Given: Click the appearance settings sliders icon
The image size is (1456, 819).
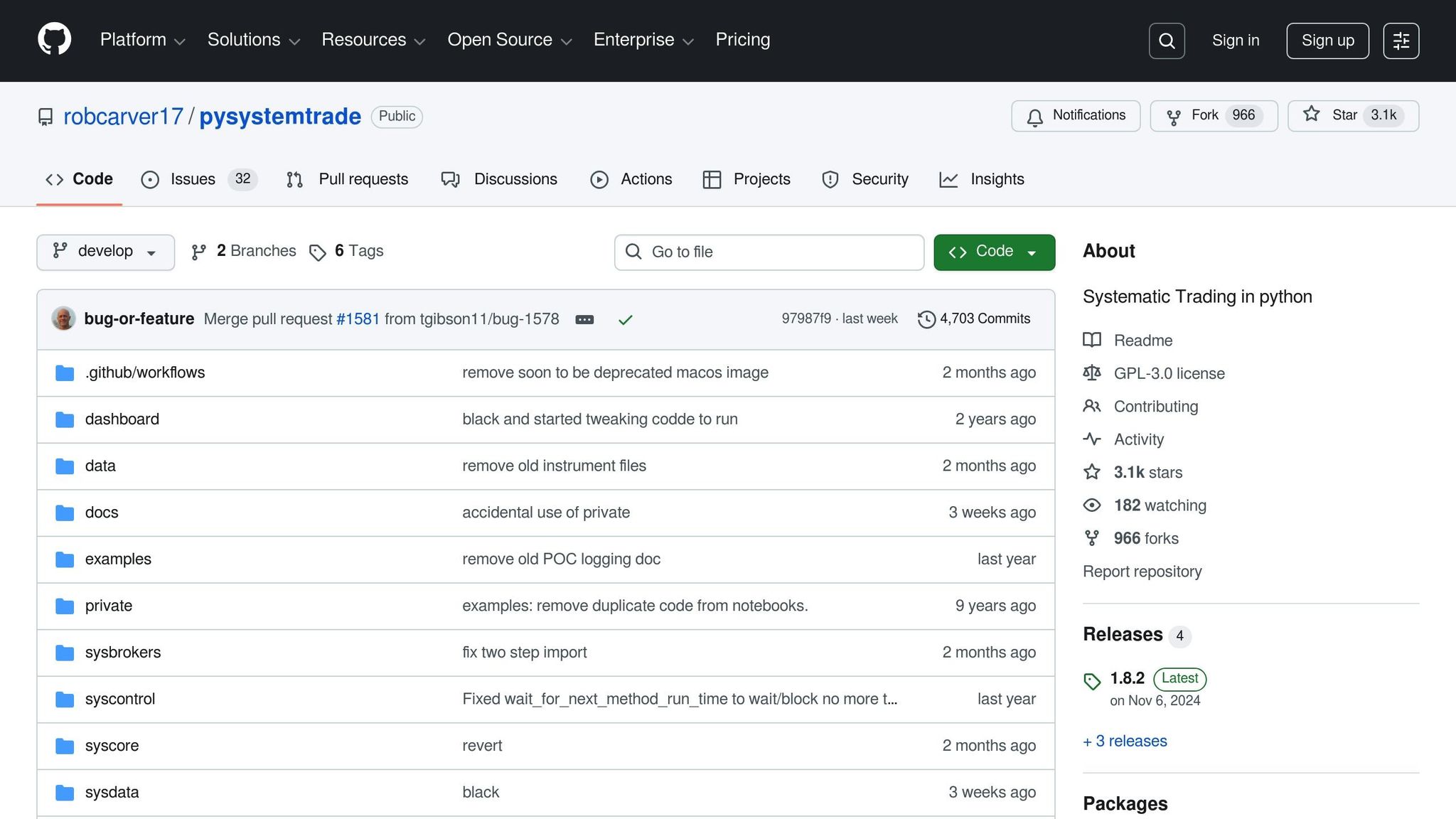Looking at the screenshot, I should (x=1401, y=41).
